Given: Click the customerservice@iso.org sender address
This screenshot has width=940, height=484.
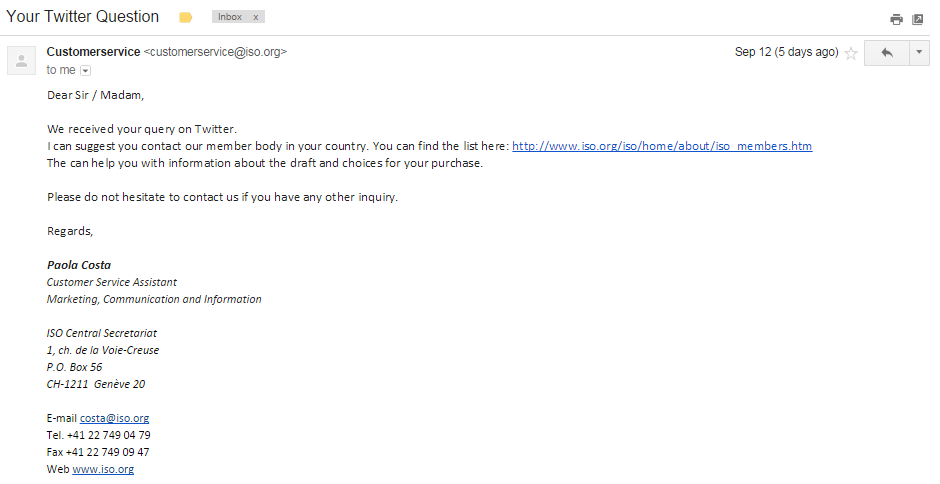Looking at the screenshot, I should pyautogui.click(x=215, y=52).
